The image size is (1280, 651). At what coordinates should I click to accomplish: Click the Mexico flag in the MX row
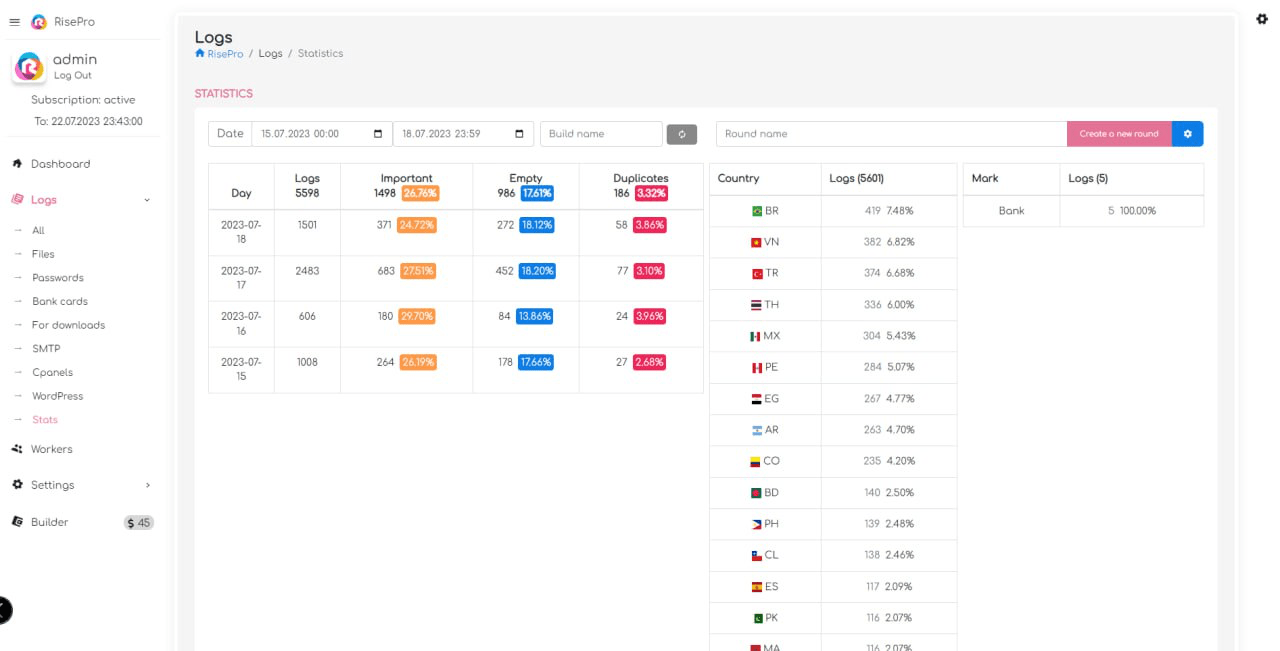[x=756, y=336]
